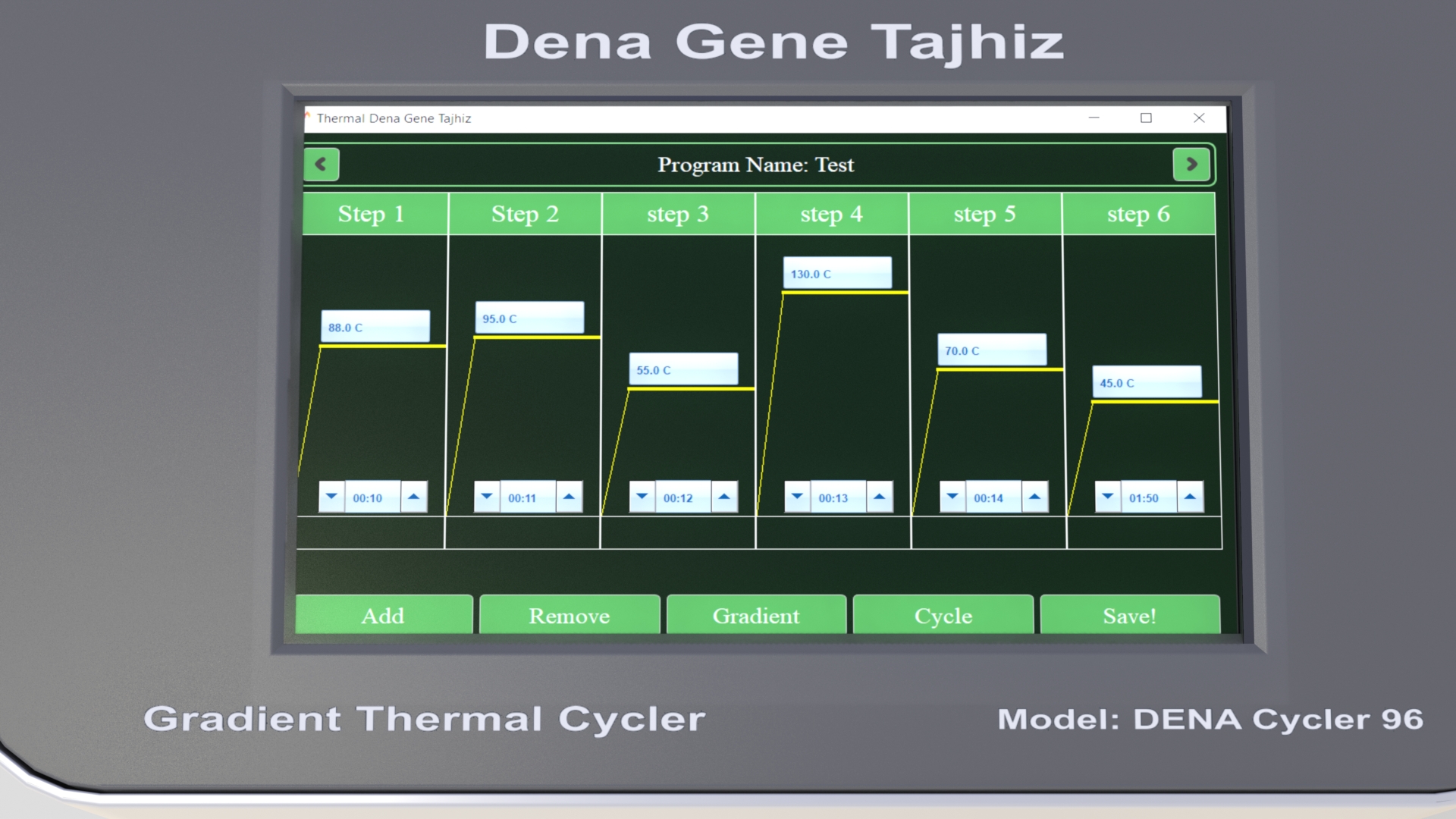Decrease Step 1 time with down arrow
This screenshot has width=1456, height=819.
coord(331,497)
